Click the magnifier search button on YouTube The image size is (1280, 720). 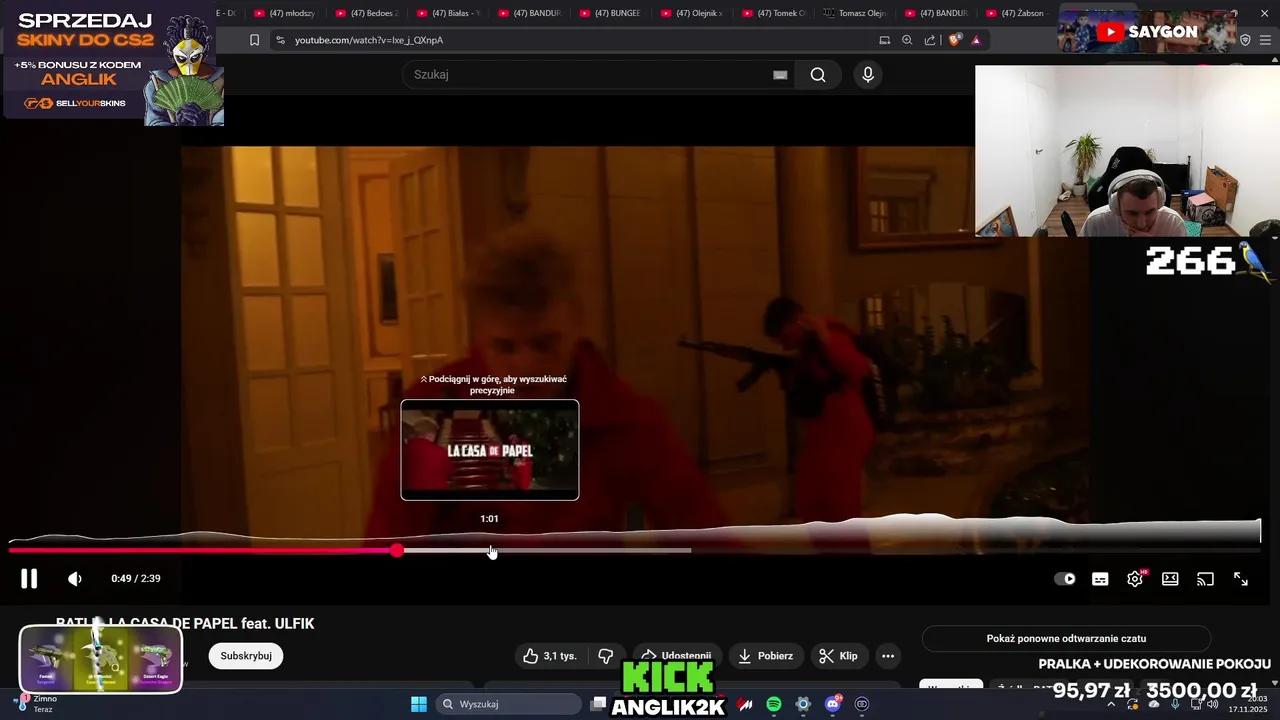click(x=818, y=75)
